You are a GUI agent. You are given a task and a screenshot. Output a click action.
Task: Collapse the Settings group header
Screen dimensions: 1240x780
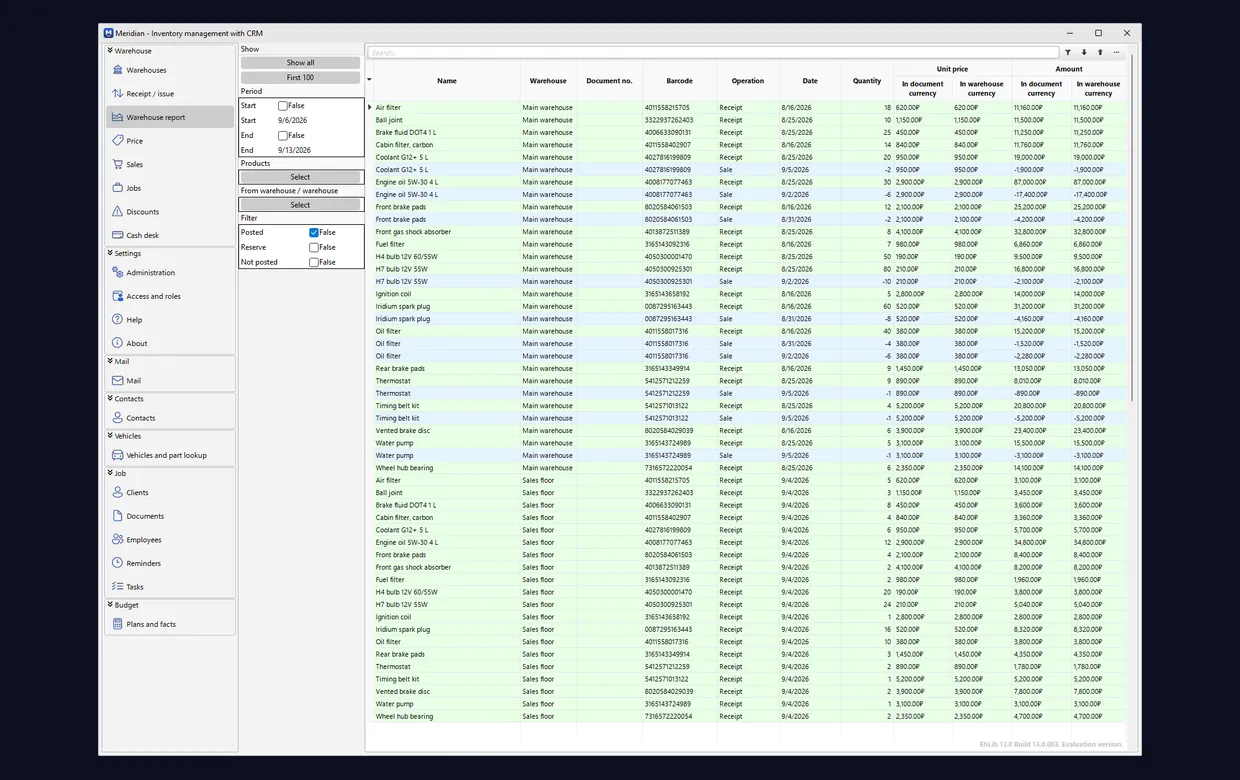point(169,253)
